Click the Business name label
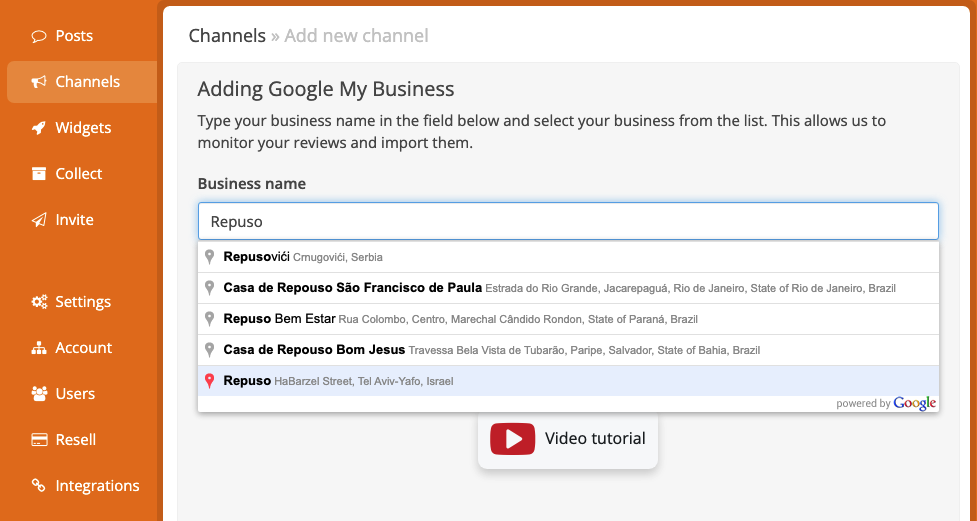 [252, 184]
